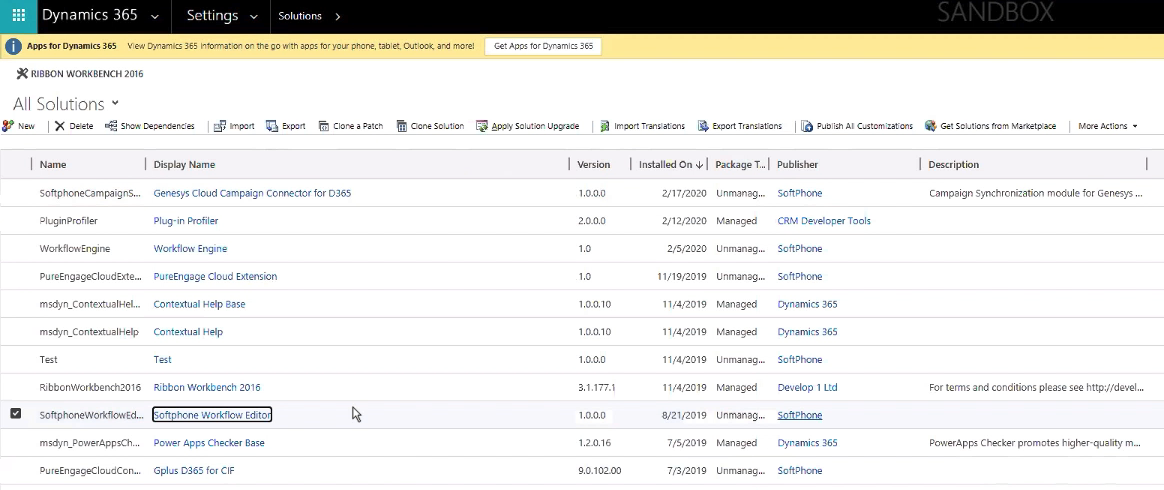Open the Test solution link

(x=162, y=359)
